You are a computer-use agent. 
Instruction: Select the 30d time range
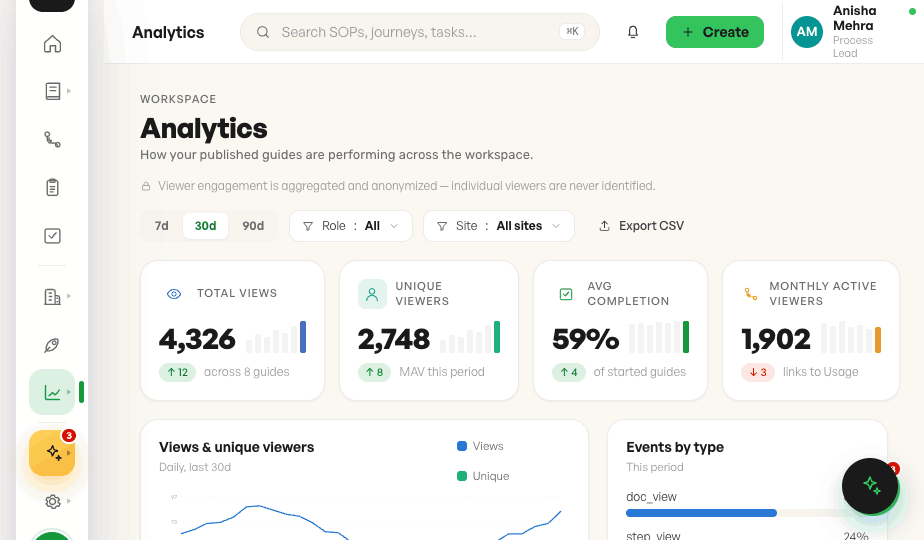point(205,226)
